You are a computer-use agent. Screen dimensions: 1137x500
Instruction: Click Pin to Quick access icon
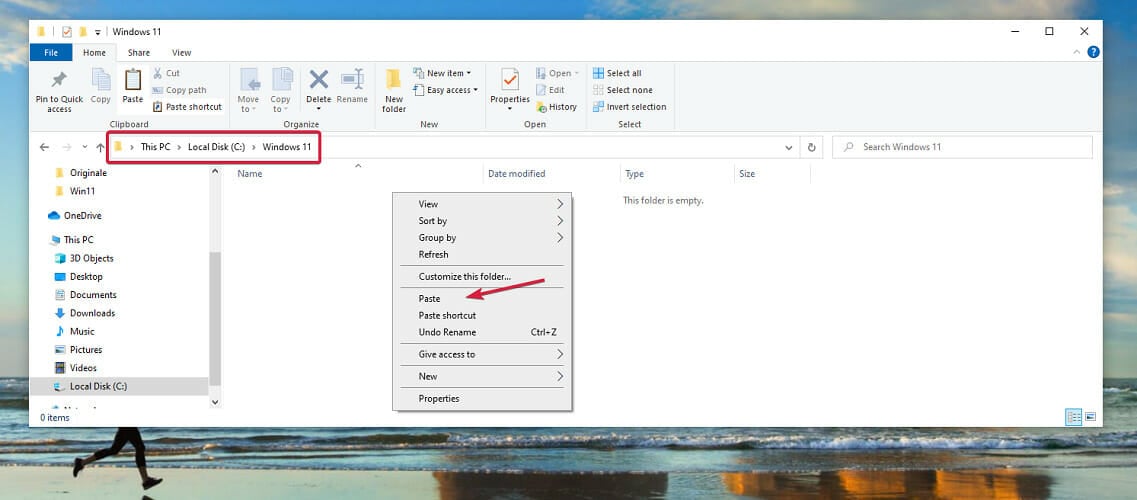pos(59,80)
